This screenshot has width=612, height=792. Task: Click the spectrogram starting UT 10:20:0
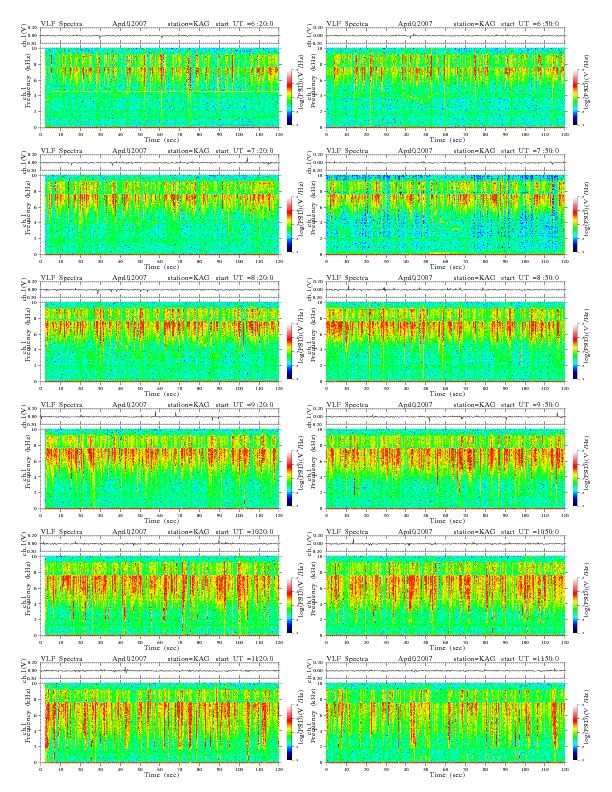160,596
